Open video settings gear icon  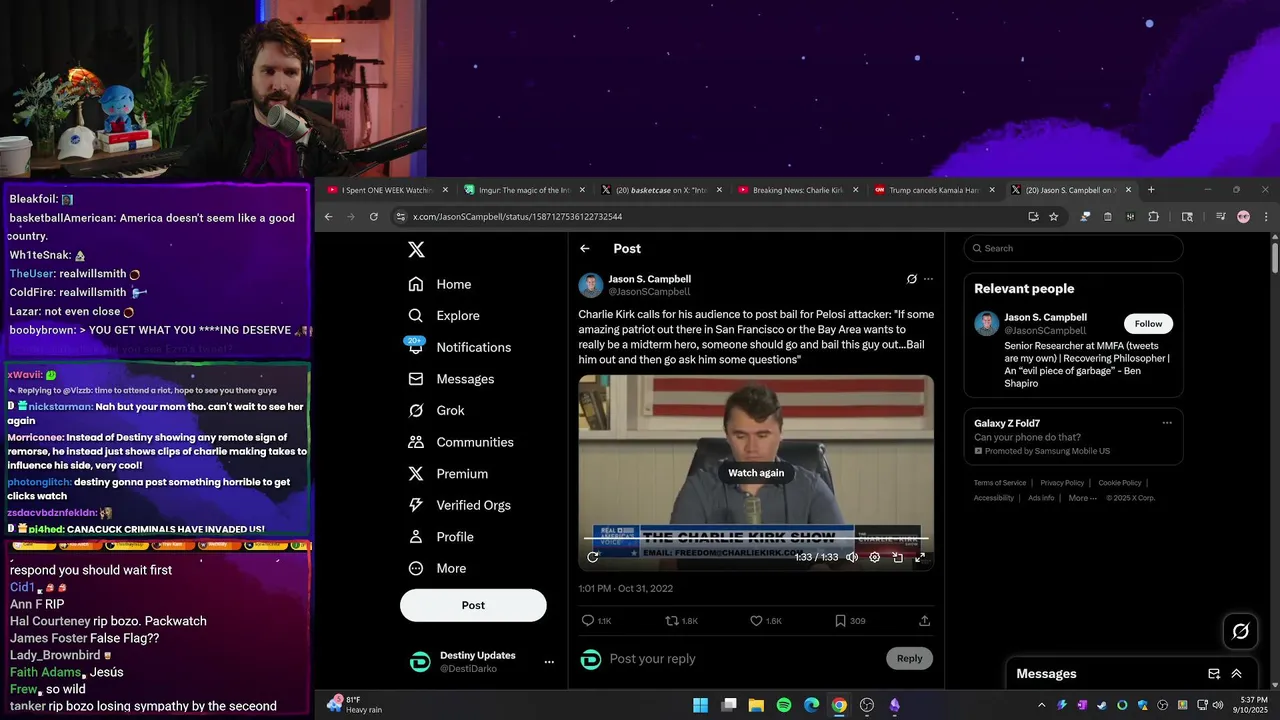pos(875,557)
